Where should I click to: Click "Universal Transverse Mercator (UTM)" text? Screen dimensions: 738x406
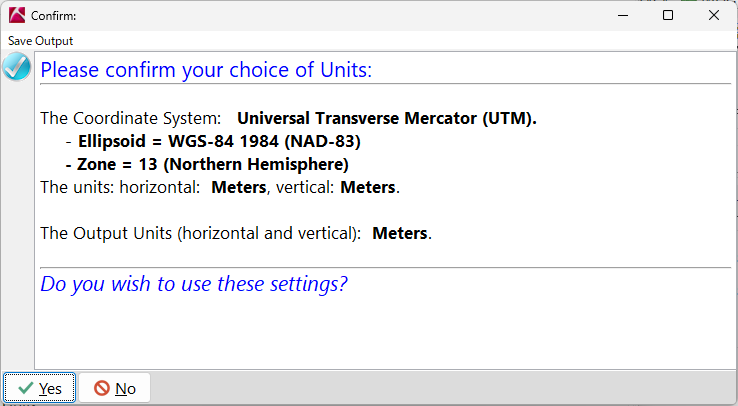click(x=386, y=118)
